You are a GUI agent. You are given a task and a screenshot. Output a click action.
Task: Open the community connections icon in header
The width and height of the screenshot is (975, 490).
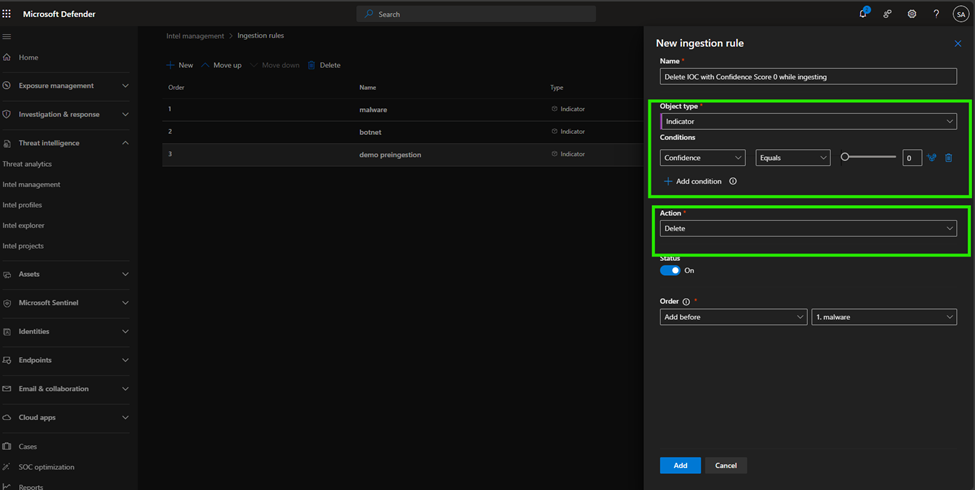pyautogui.click(x=887, y=14)
